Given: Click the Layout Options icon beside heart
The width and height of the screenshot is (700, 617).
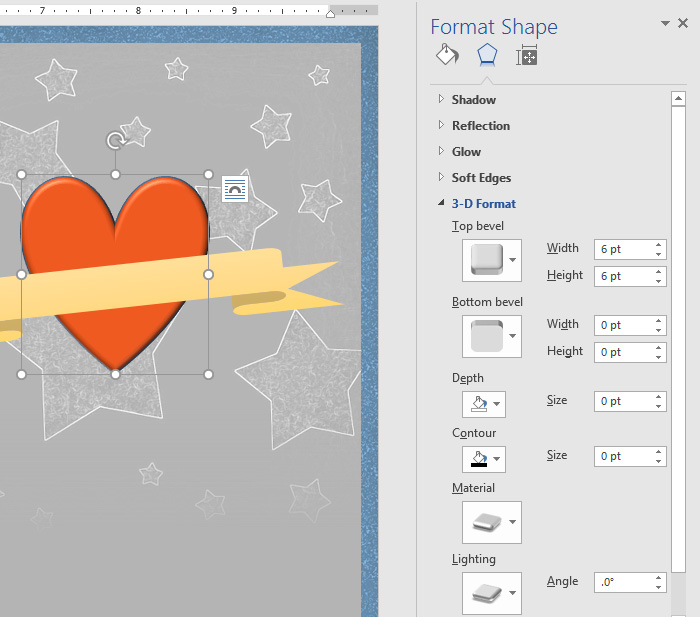Looking at the screenshot, I should coord(235,189).
